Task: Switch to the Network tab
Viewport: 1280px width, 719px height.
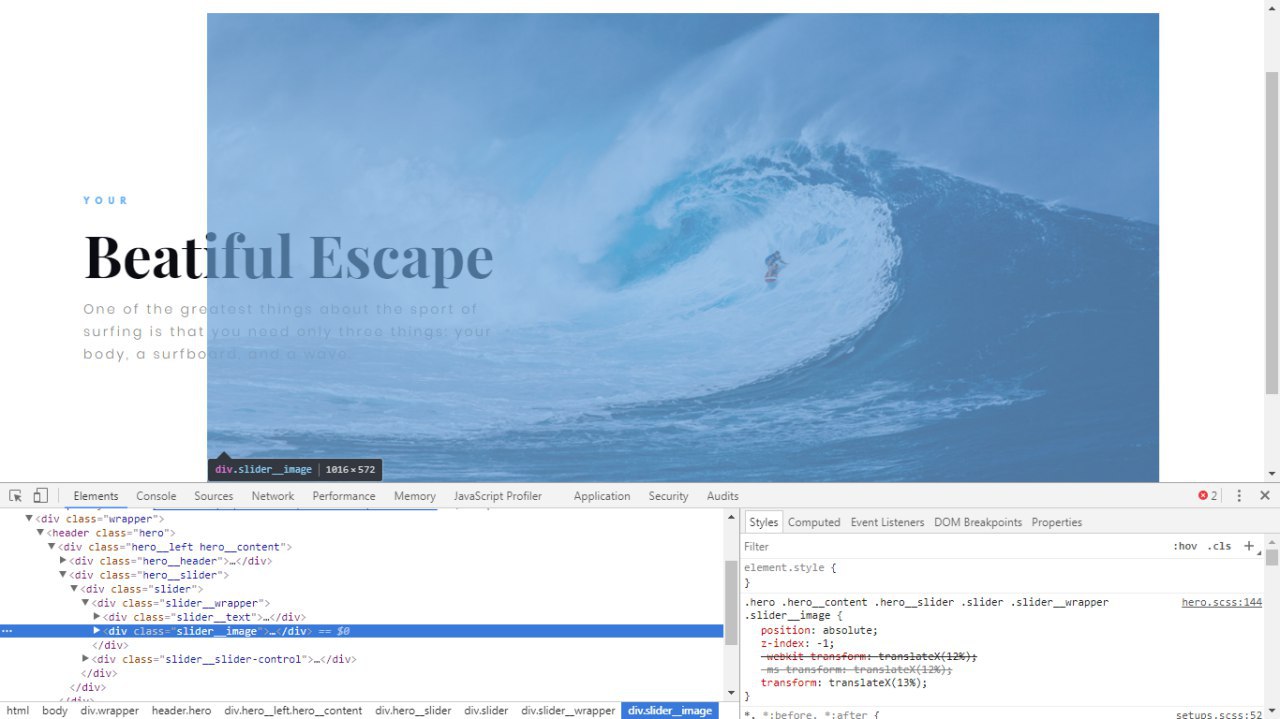Action: [x=273, y=496]
